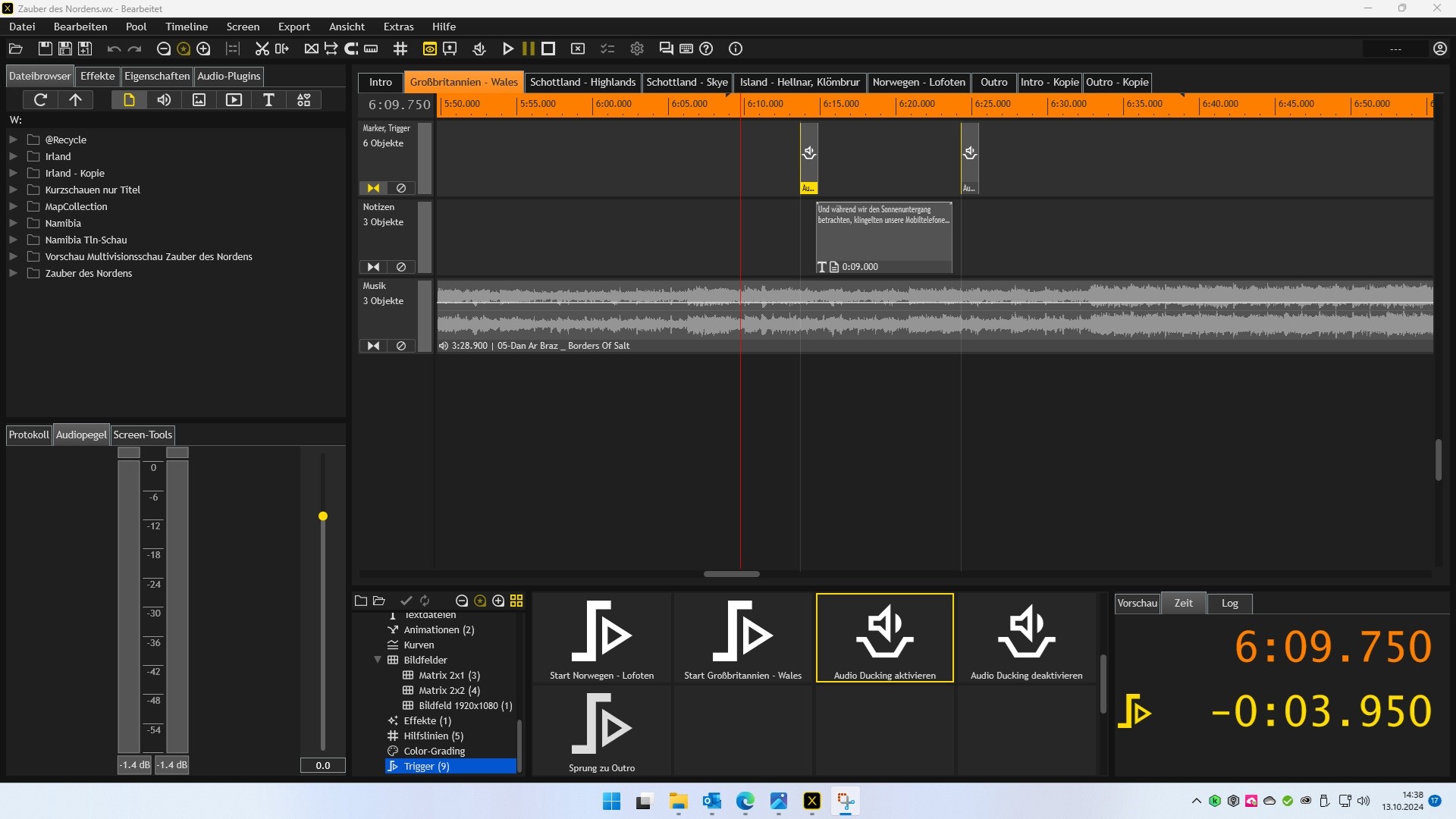Screen dimensions: 1456x819
Task: Toggle the grid hash icon in toolbar
Action: pos(400,49)
